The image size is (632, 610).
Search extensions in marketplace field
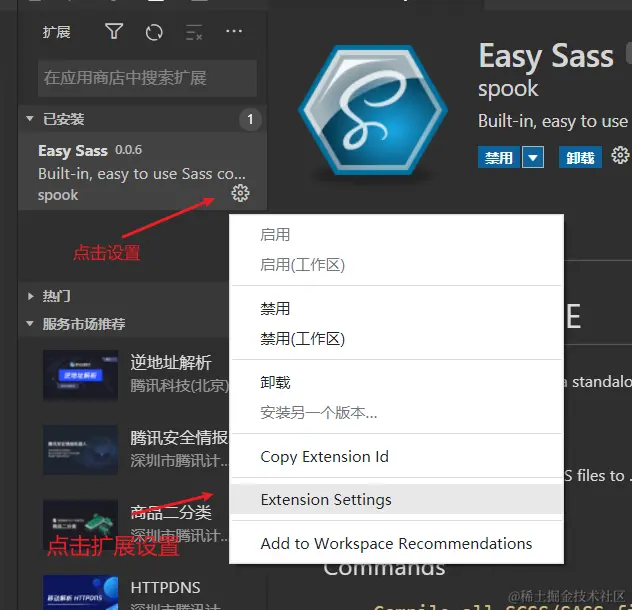(x=148, y=78)
